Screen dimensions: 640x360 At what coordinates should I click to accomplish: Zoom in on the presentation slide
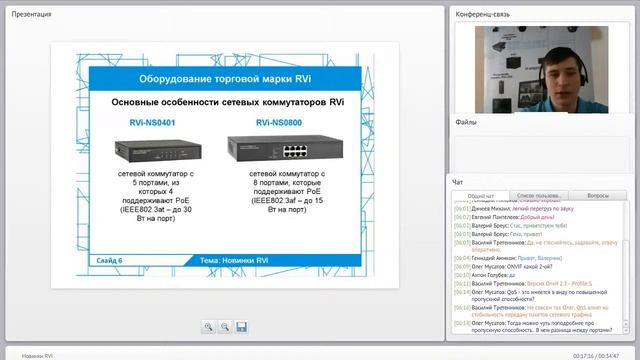pos(208,327)
